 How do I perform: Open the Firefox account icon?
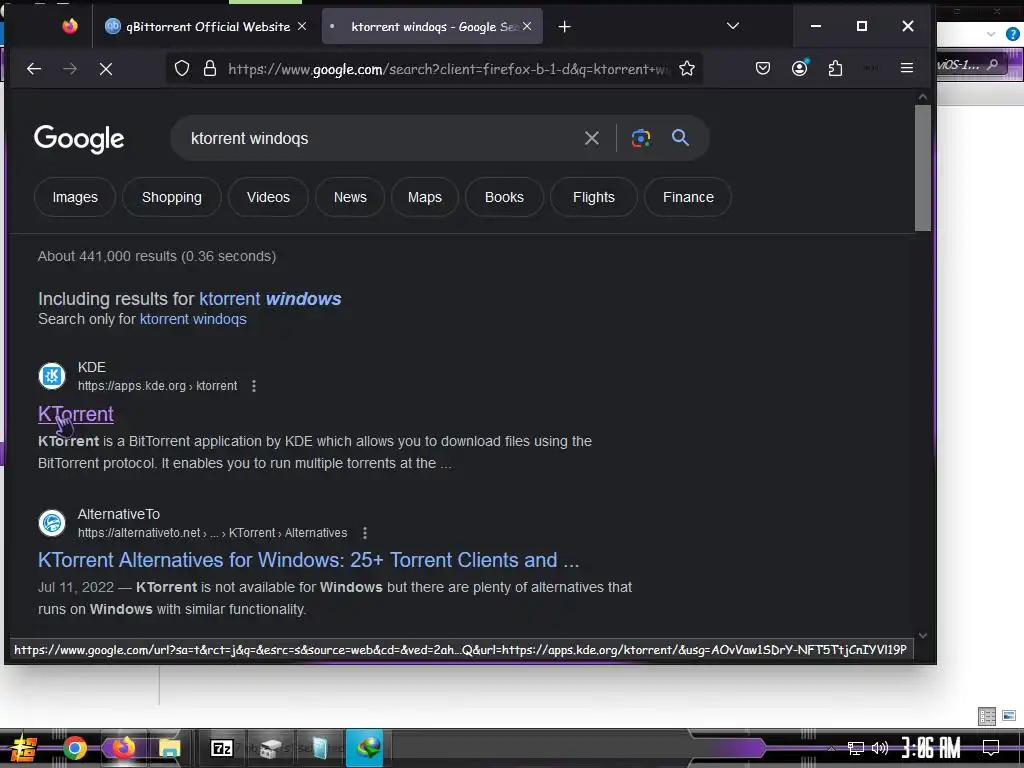click(799, 68)
